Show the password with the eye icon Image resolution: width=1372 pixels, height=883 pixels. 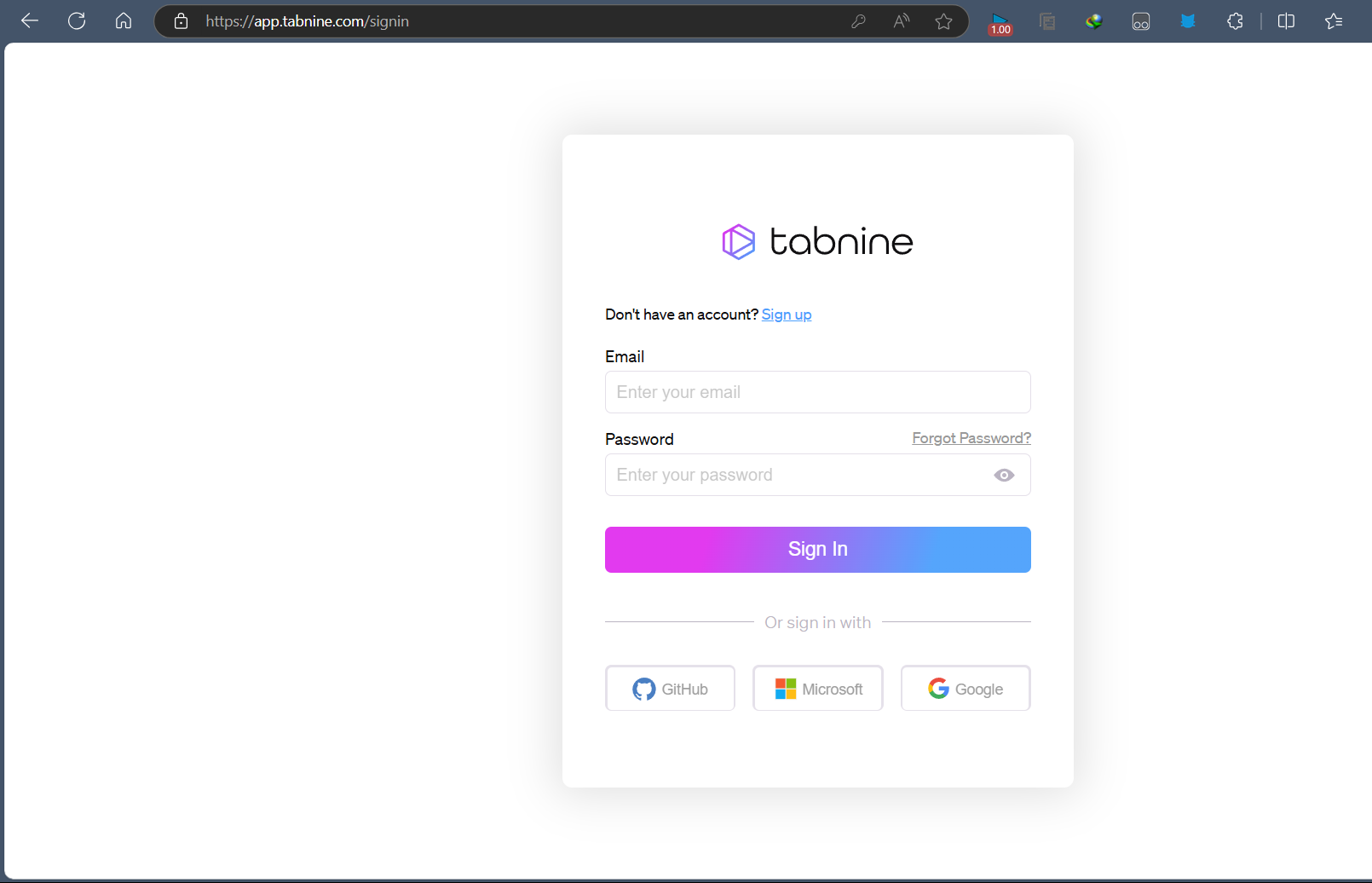click(x=1004, y=476)
